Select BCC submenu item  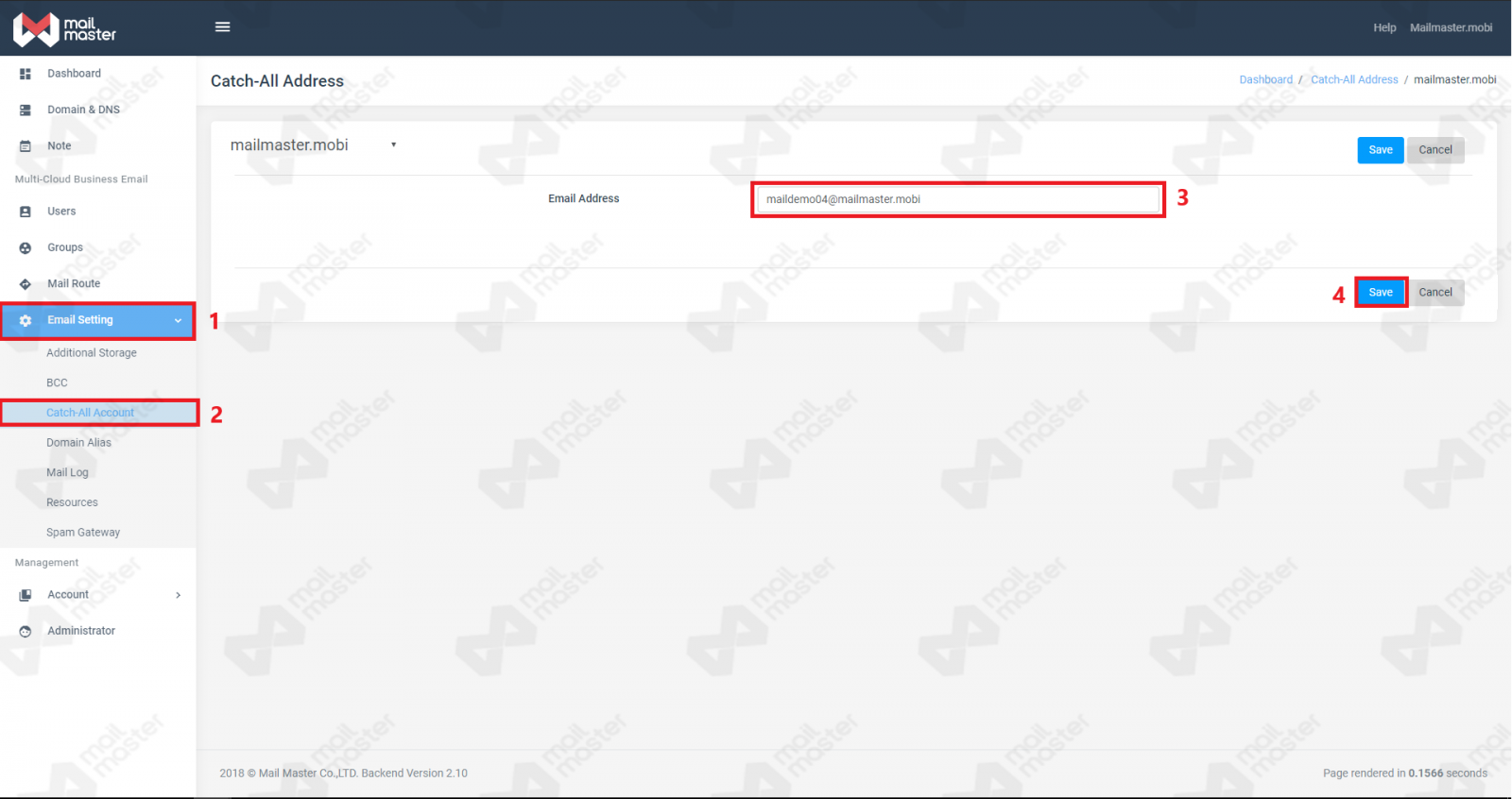[57, 382]
